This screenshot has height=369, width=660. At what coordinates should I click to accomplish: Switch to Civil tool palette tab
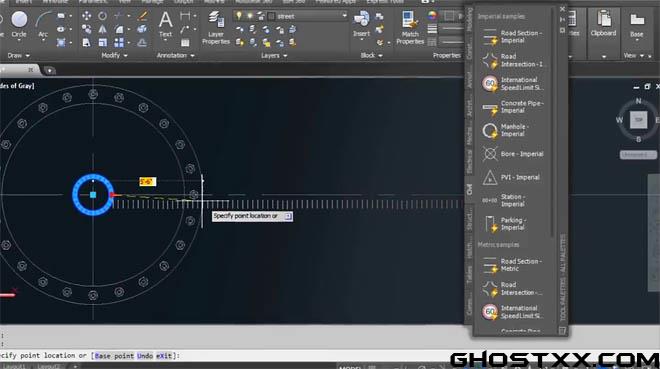(x=469, y=189)
